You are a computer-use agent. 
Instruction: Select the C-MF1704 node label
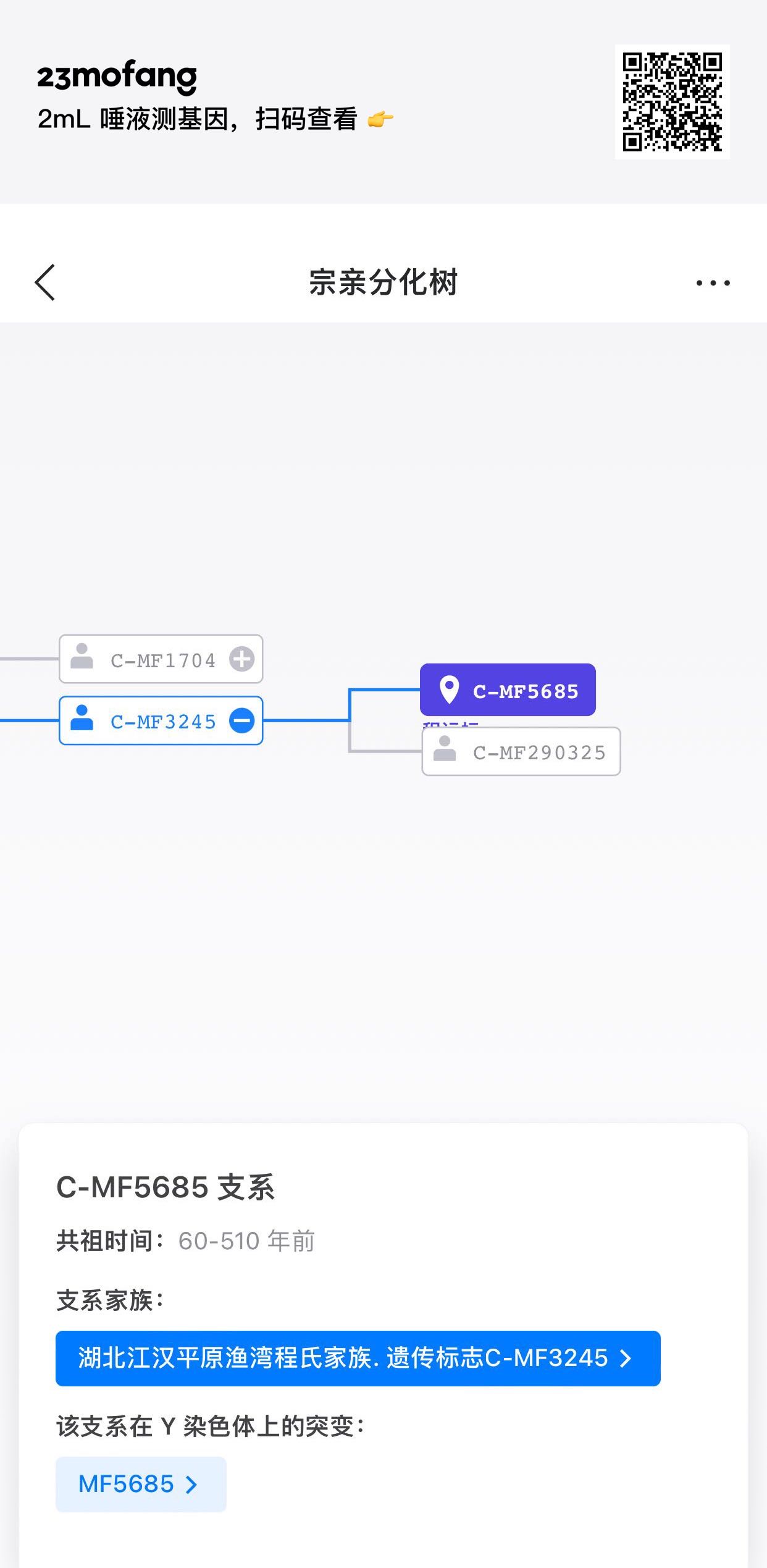163,660
